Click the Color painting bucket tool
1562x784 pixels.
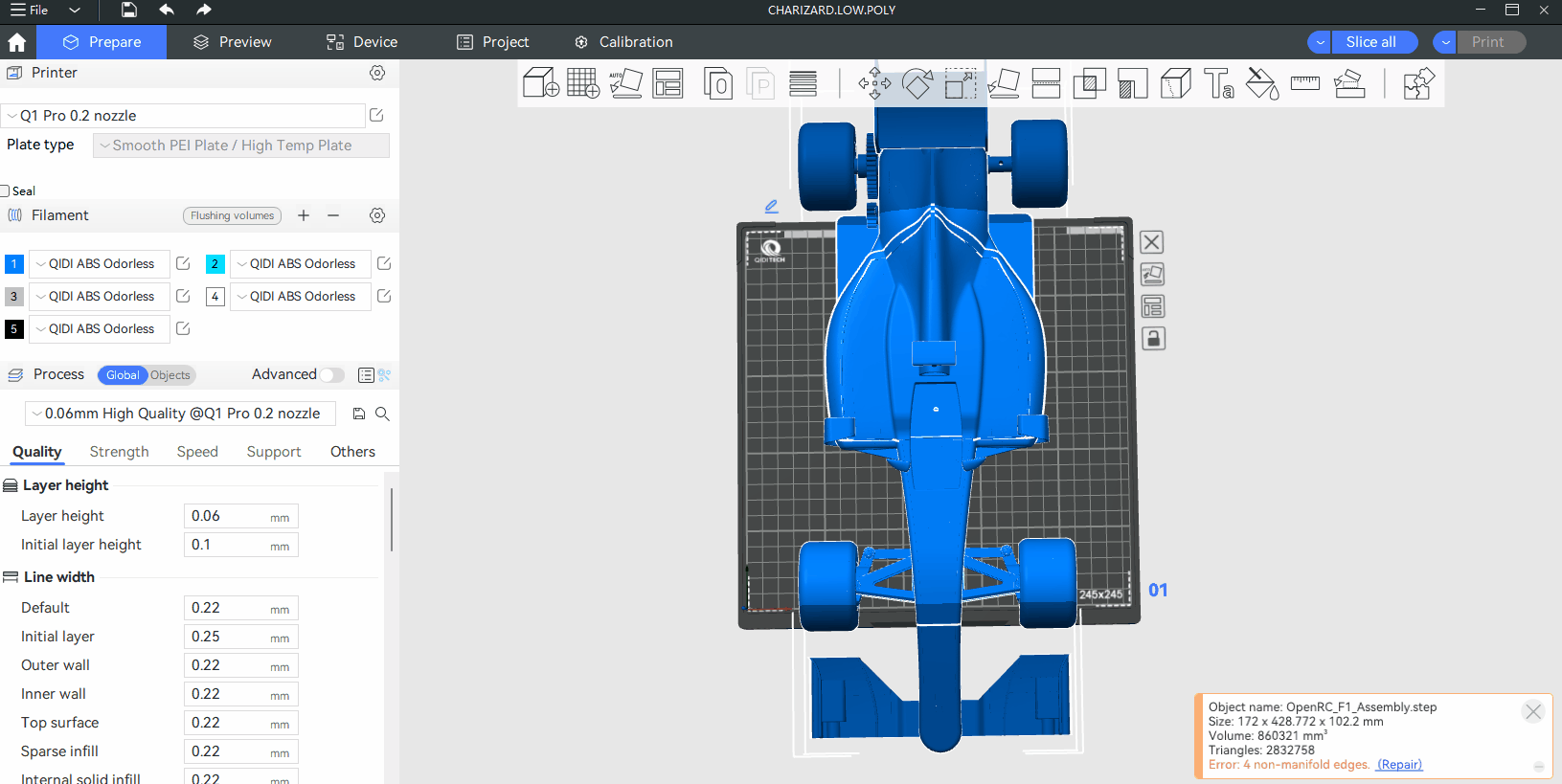[x=1261, y=83]
